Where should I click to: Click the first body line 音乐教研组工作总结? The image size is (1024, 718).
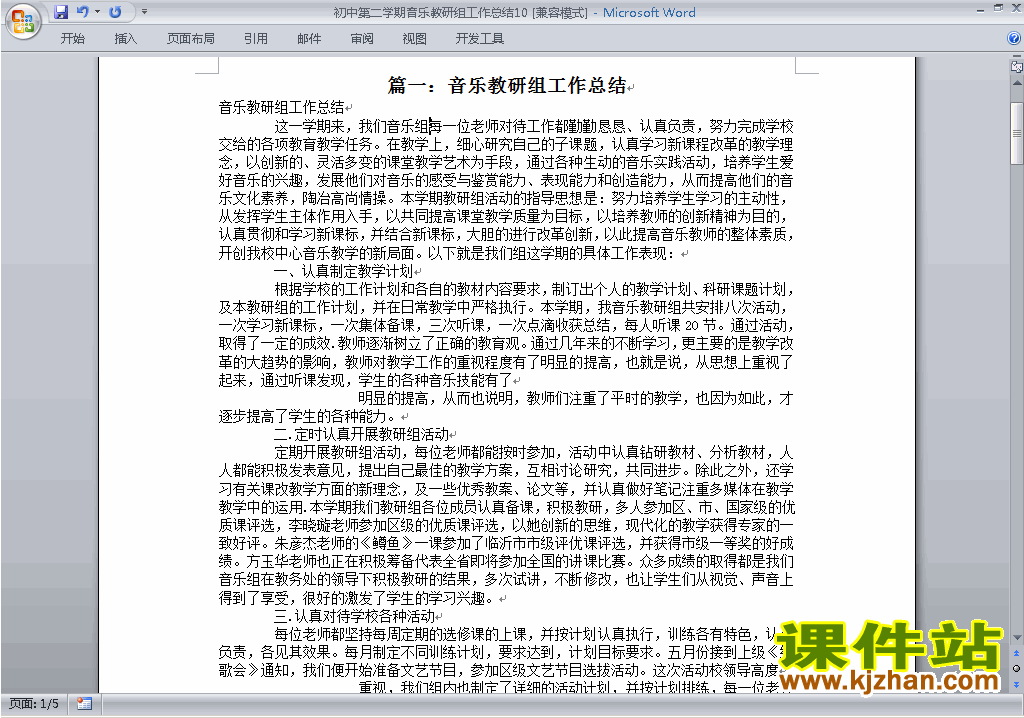point(281,107)
